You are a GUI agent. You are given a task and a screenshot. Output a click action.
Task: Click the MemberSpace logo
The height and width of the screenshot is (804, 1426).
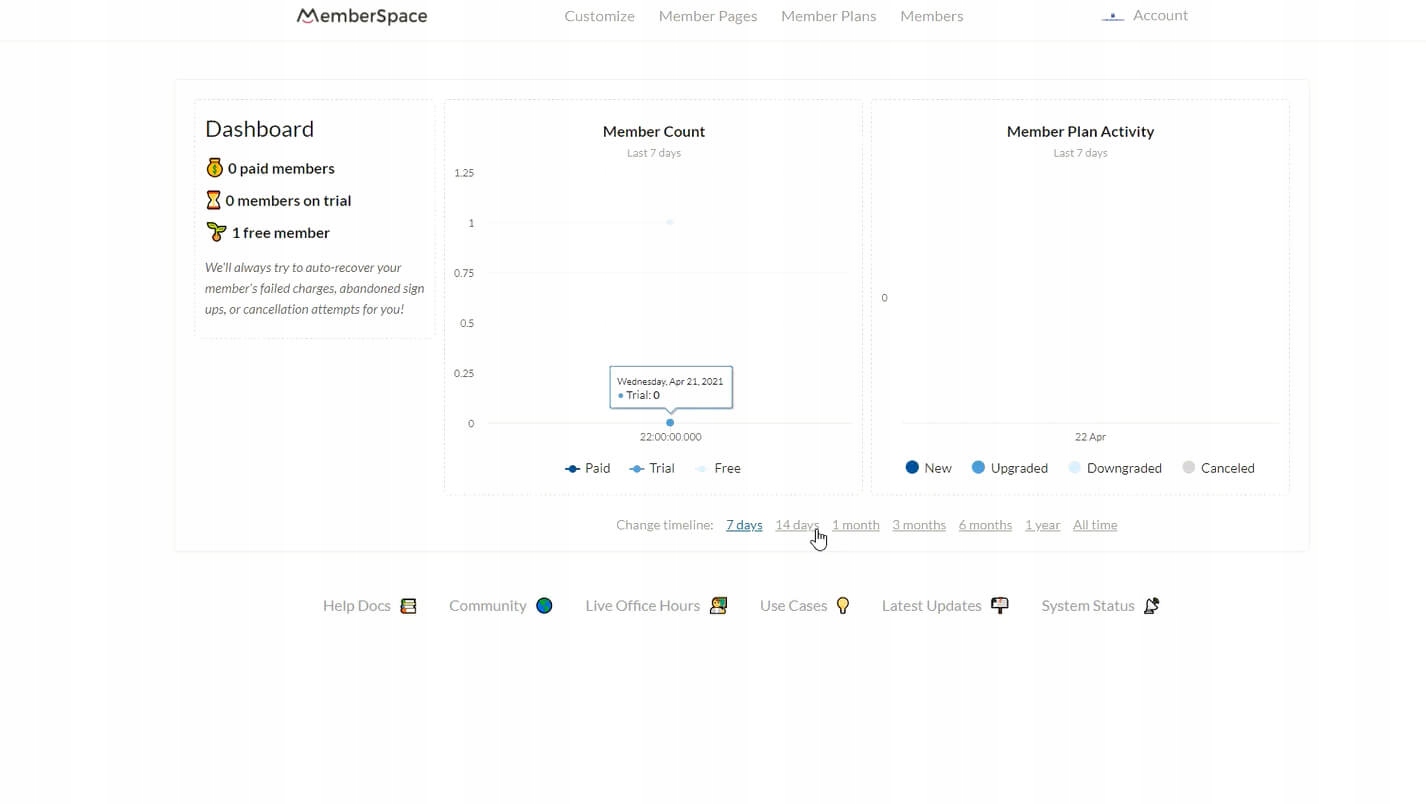pyautogui.click(x=362, y=16)
